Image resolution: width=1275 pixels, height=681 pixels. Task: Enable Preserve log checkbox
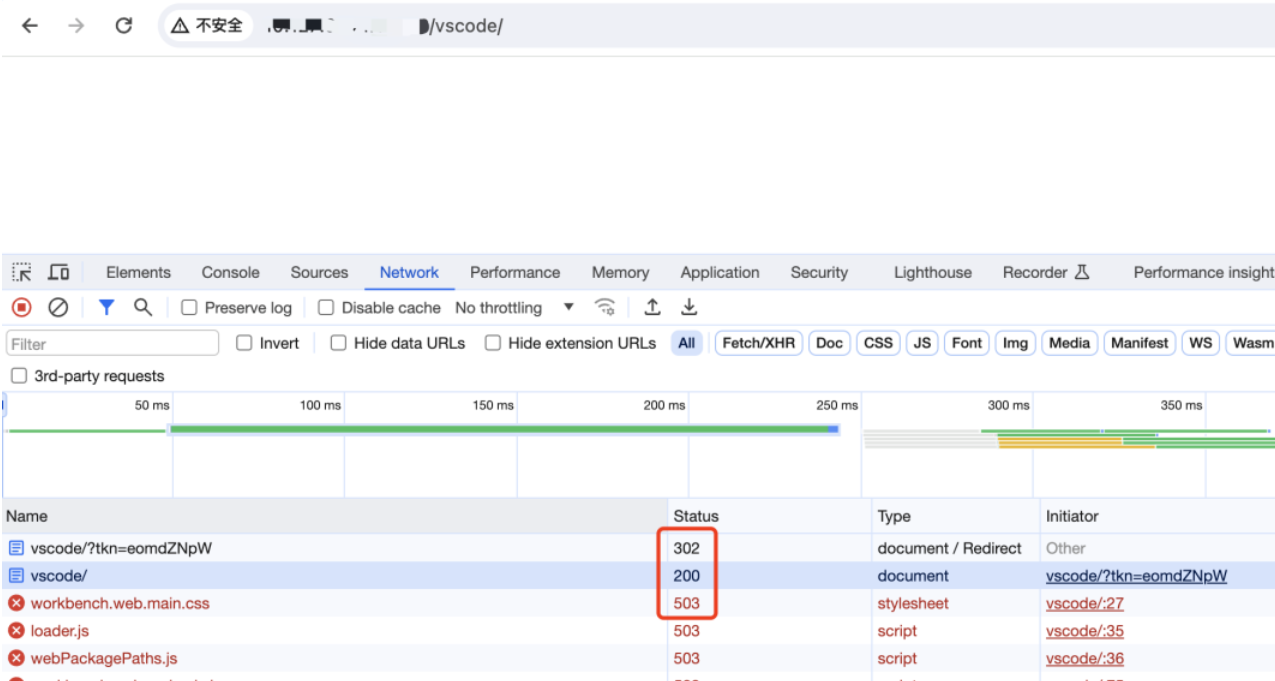click(189, 308)
